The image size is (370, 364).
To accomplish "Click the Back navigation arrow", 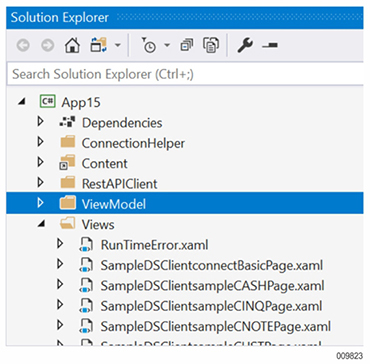I will 23,46.
